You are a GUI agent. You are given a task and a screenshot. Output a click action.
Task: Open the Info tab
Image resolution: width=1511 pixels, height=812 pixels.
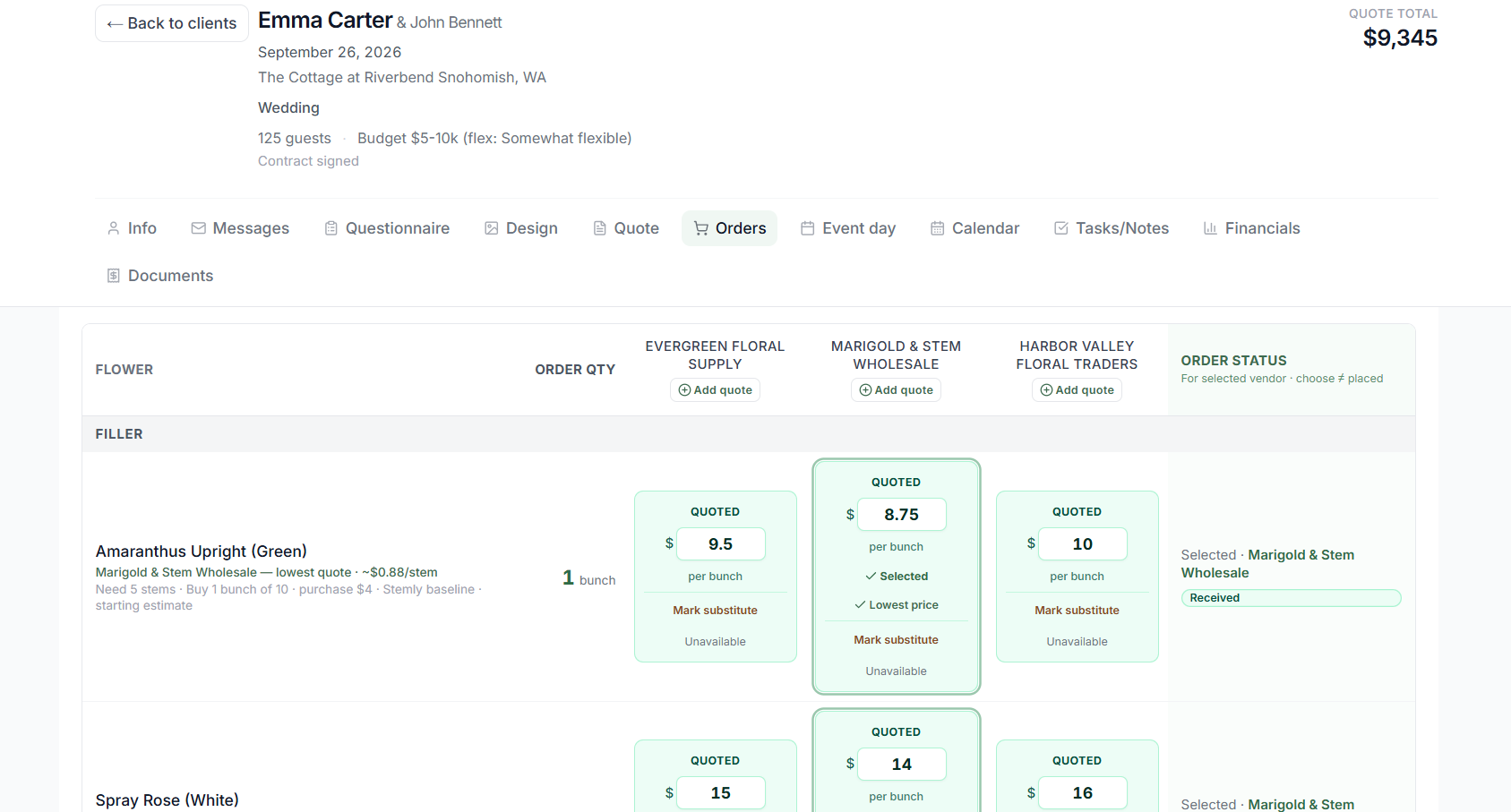[x=132, y=228]
